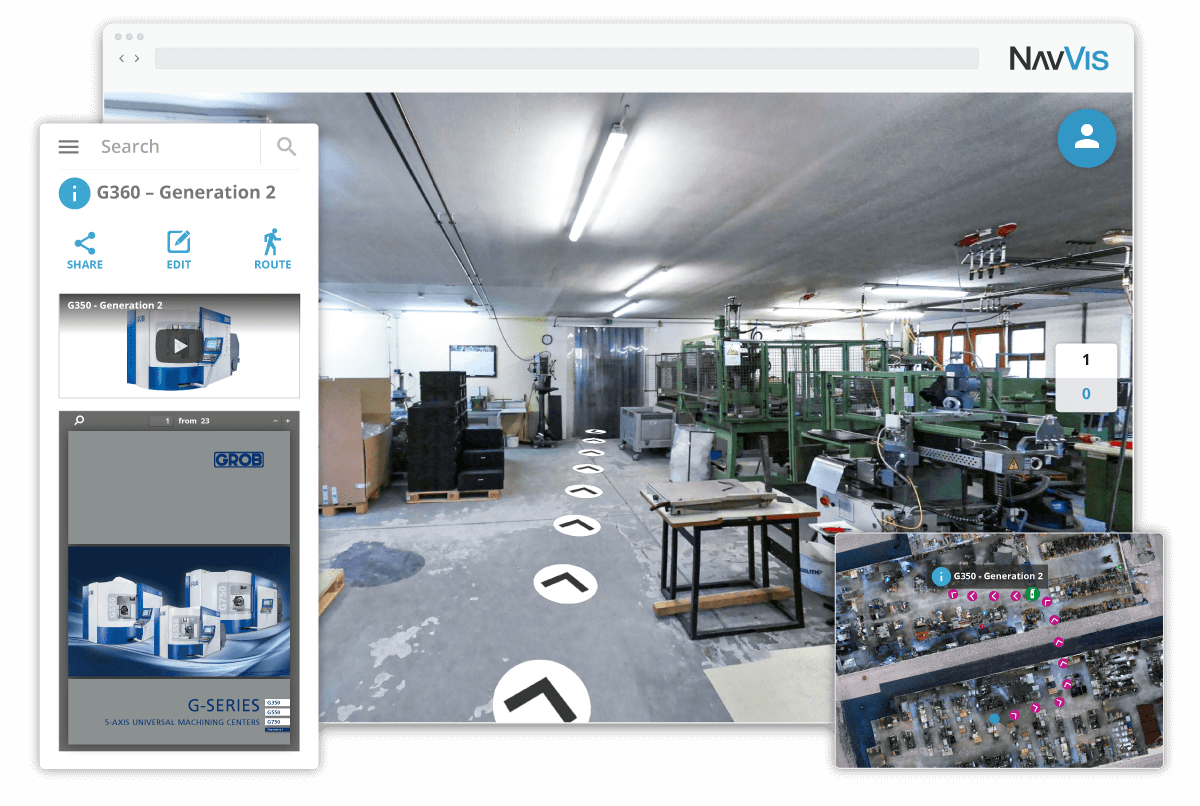Start a Route to this location
The width and height of the screenshot is (1200, 806).
272,250
